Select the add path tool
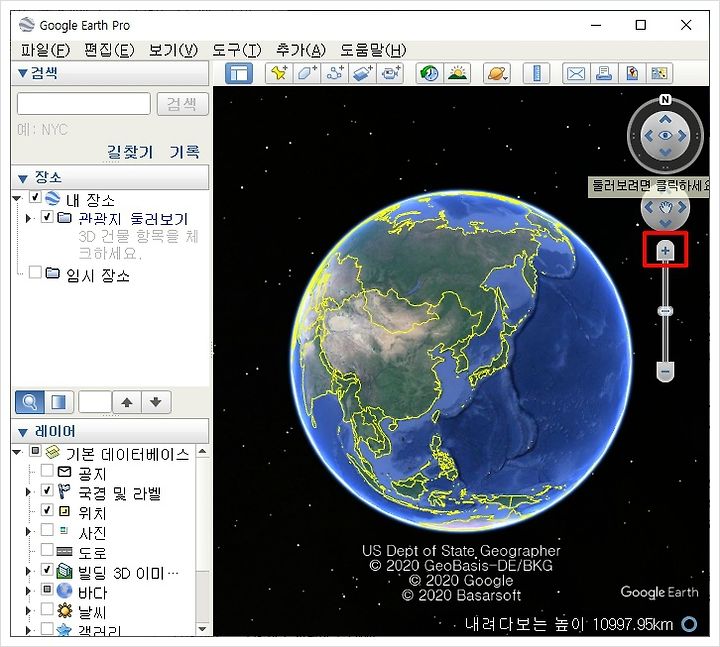 [335, 73]
